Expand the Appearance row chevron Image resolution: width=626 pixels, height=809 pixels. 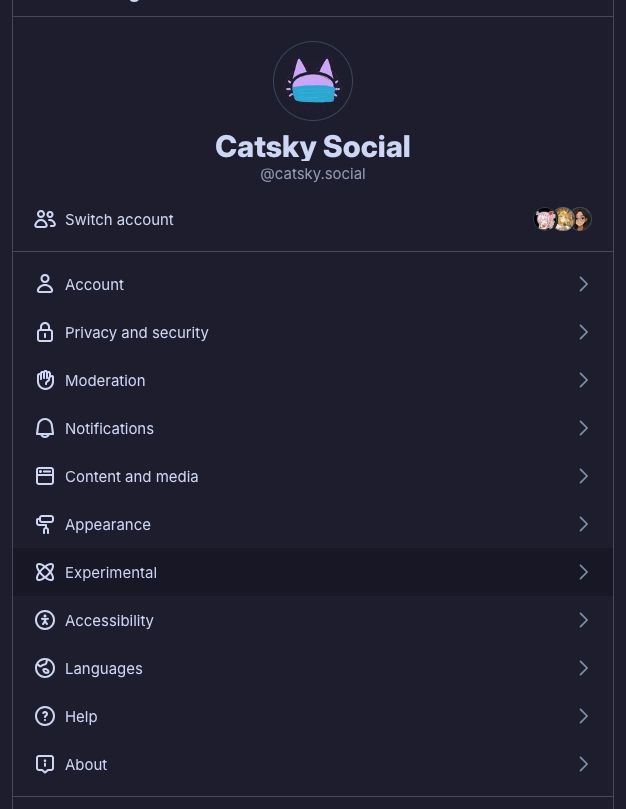click(x=583, y=524)
